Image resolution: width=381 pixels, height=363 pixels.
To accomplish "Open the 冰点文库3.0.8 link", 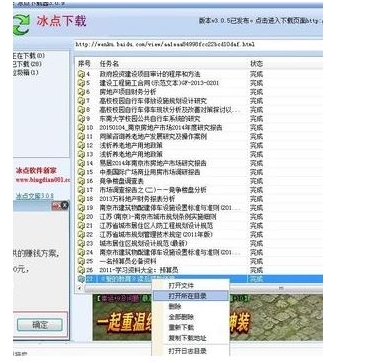I will point(35,196).
